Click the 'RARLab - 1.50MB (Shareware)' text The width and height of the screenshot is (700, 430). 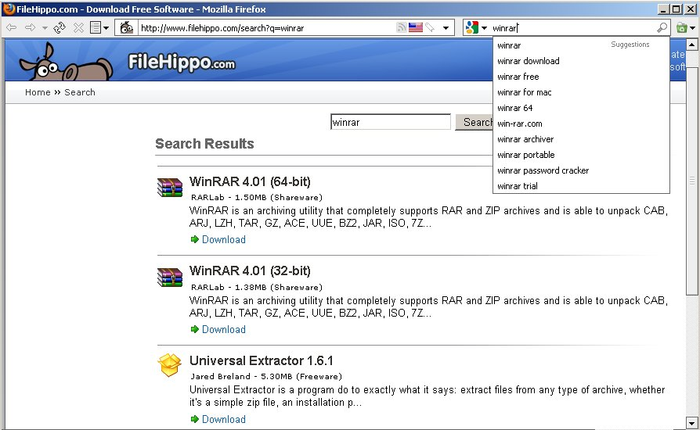[257, 197]
